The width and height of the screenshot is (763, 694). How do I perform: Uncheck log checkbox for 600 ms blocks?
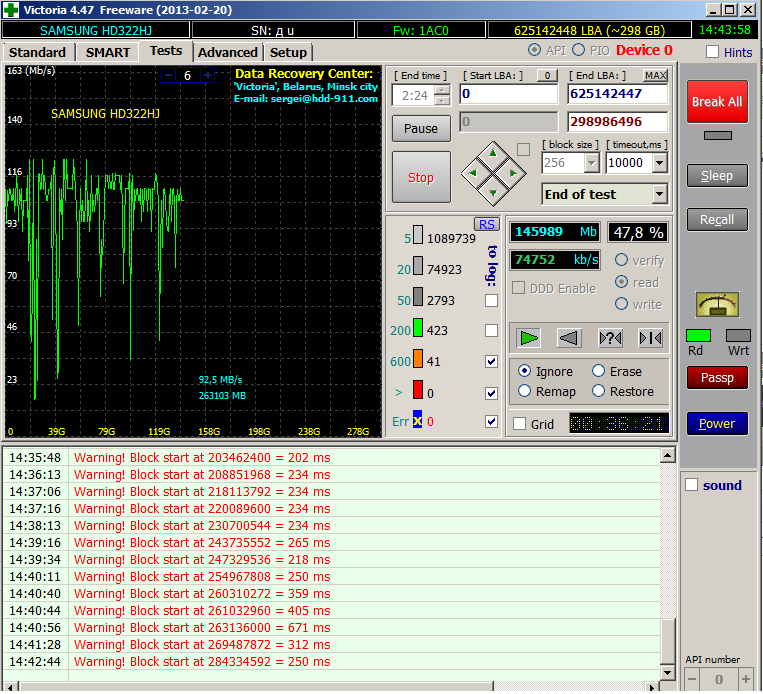pos(491,362)
